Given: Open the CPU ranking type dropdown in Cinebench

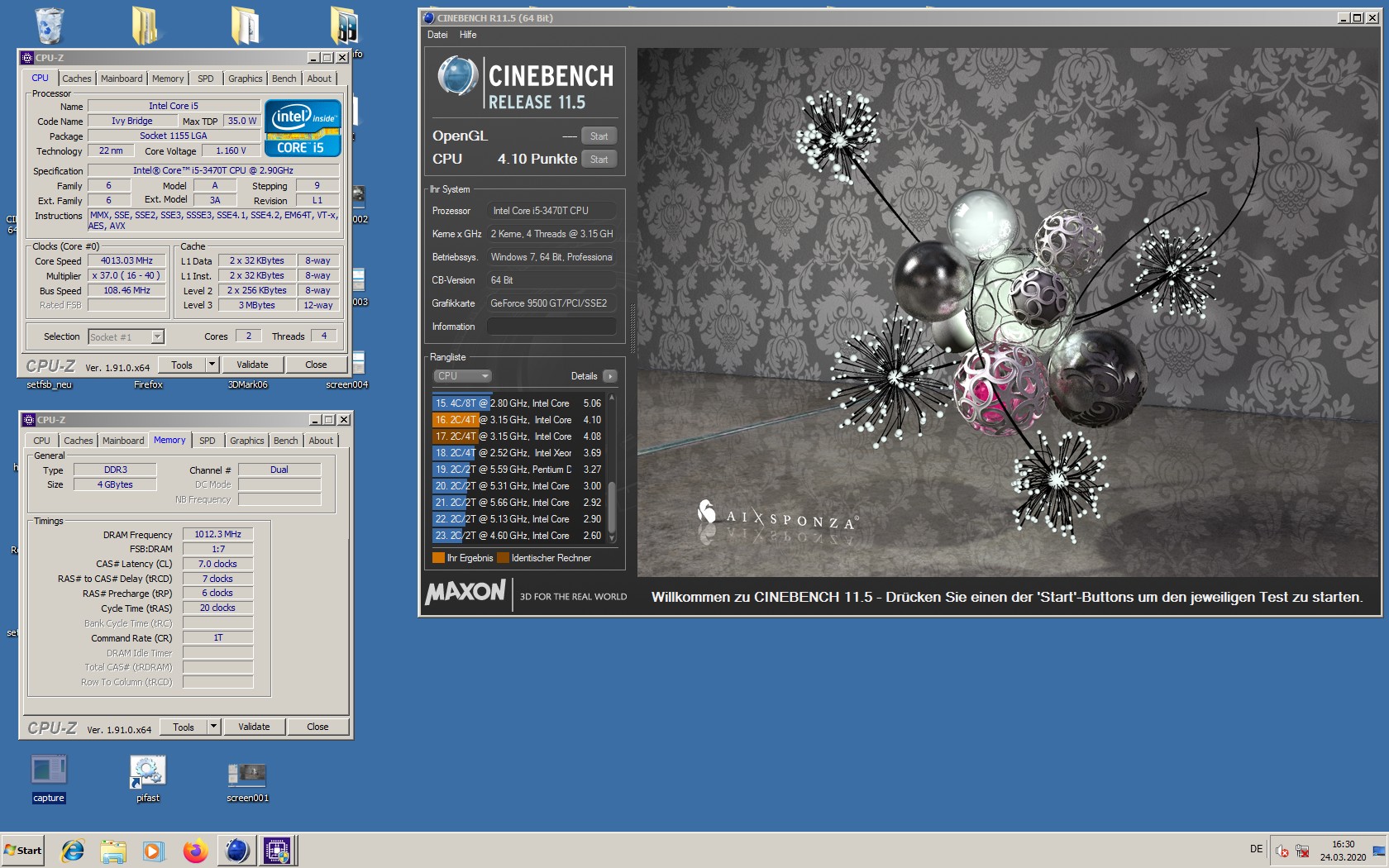Looking at the screenshot, I should coord(462,376).
